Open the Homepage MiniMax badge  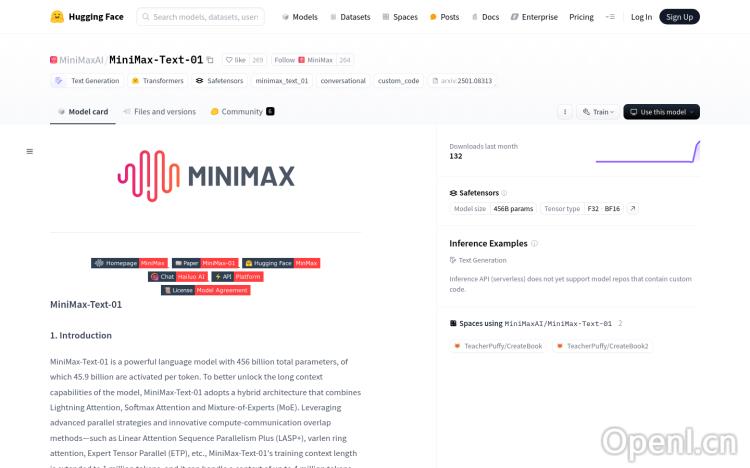tap(129, 263)
